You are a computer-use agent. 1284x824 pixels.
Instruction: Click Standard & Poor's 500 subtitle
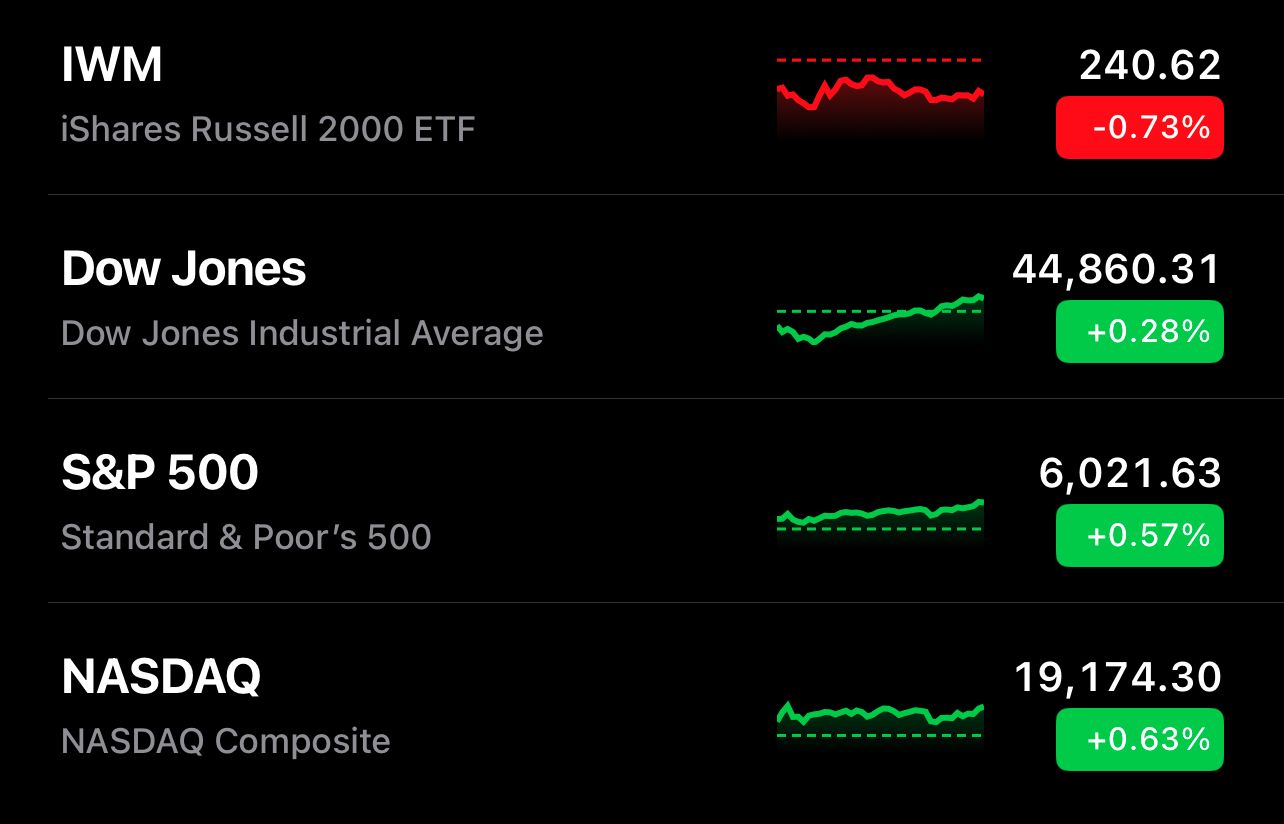pyautogui.click(x=246, y=537)
